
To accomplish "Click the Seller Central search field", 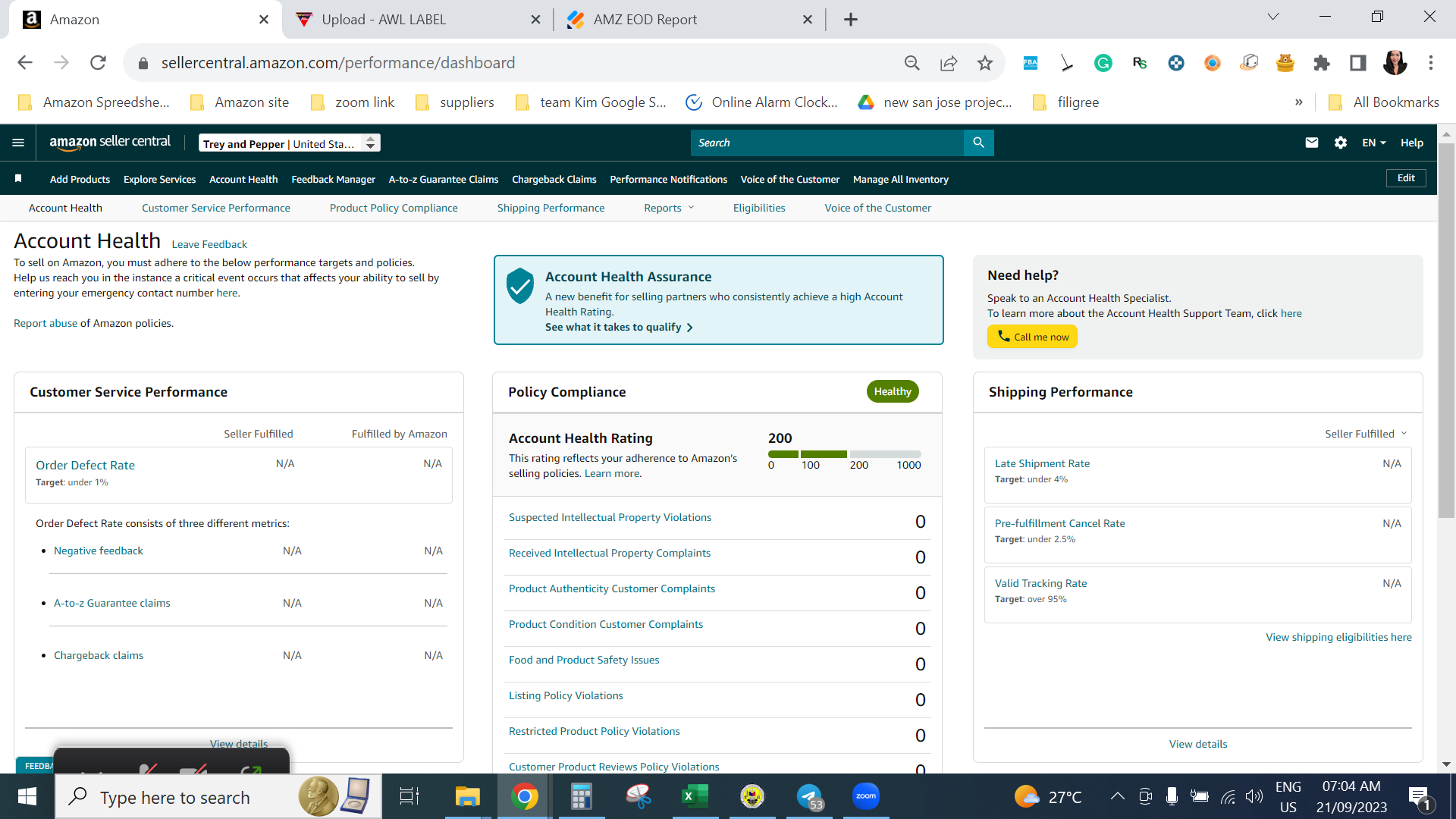I will coord(827,143).
